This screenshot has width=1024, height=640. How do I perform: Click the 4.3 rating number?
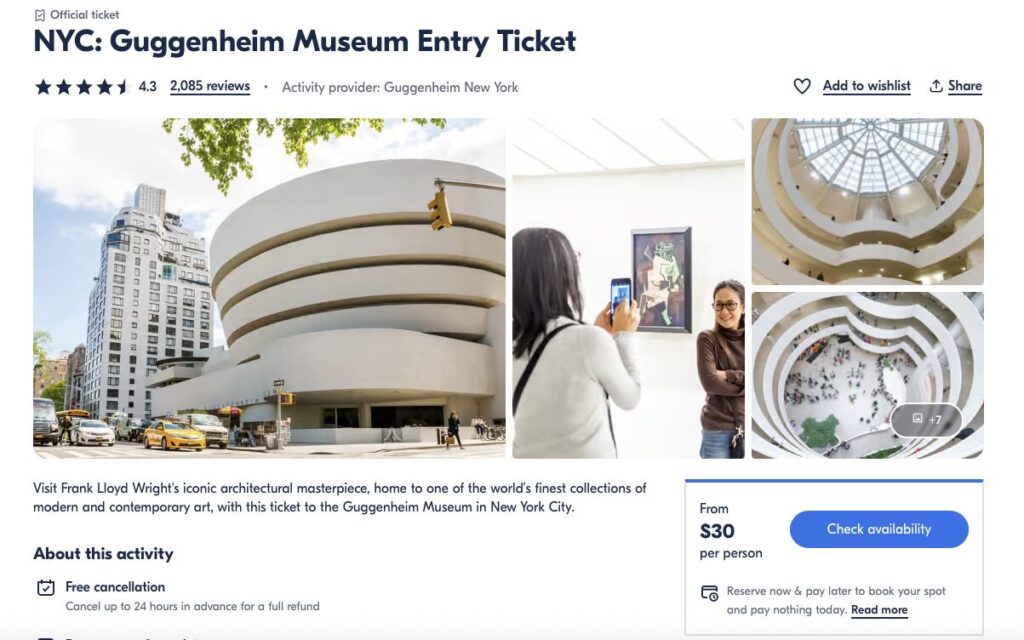[x=147, y=87]
